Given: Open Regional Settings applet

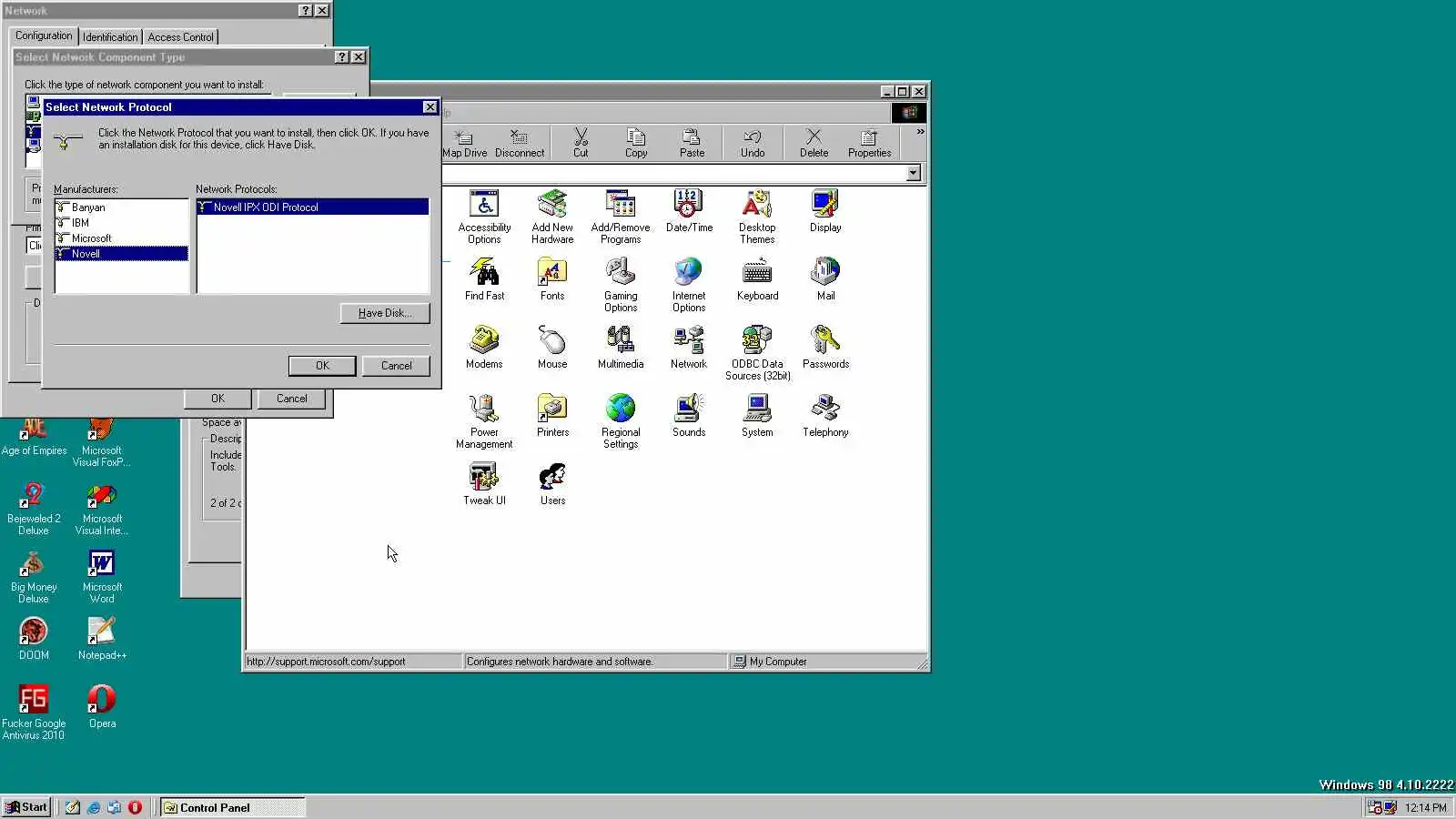Looking at the screenshot, I should (621, 420).
